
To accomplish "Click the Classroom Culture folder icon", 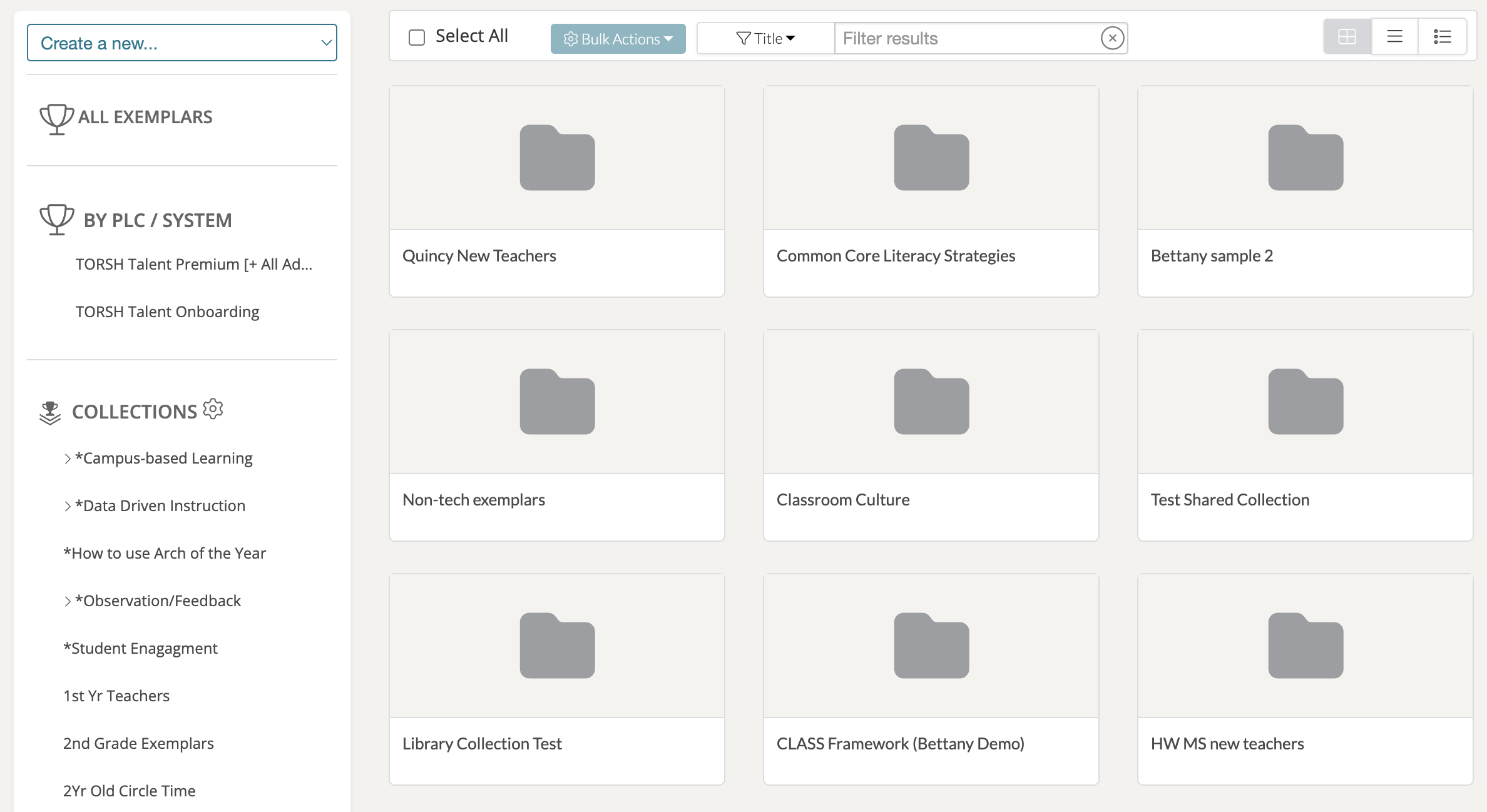I will click(931, 402).
